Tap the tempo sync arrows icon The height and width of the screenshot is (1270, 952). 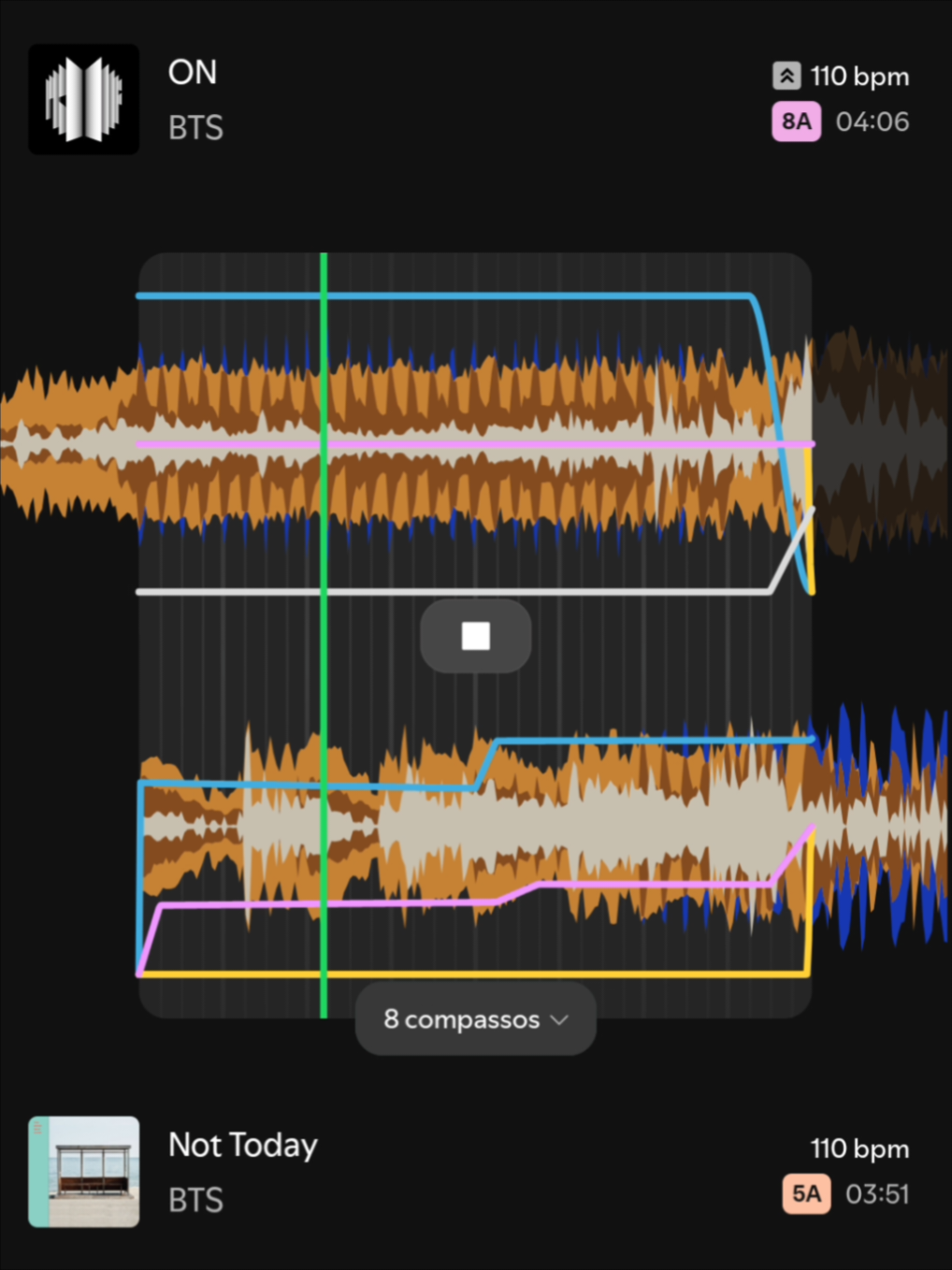[x=786, y=76]
